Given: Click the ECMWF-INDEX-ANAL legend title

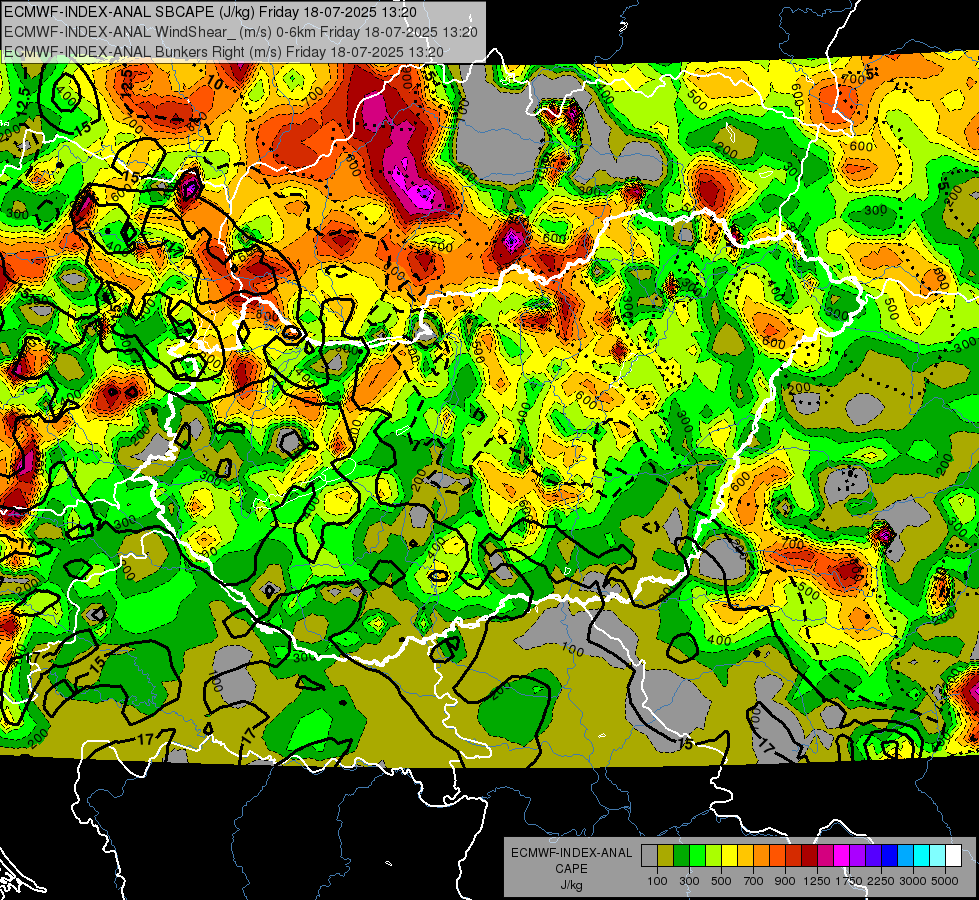Looking at the screenshot, I should click(x=572, y=853).
